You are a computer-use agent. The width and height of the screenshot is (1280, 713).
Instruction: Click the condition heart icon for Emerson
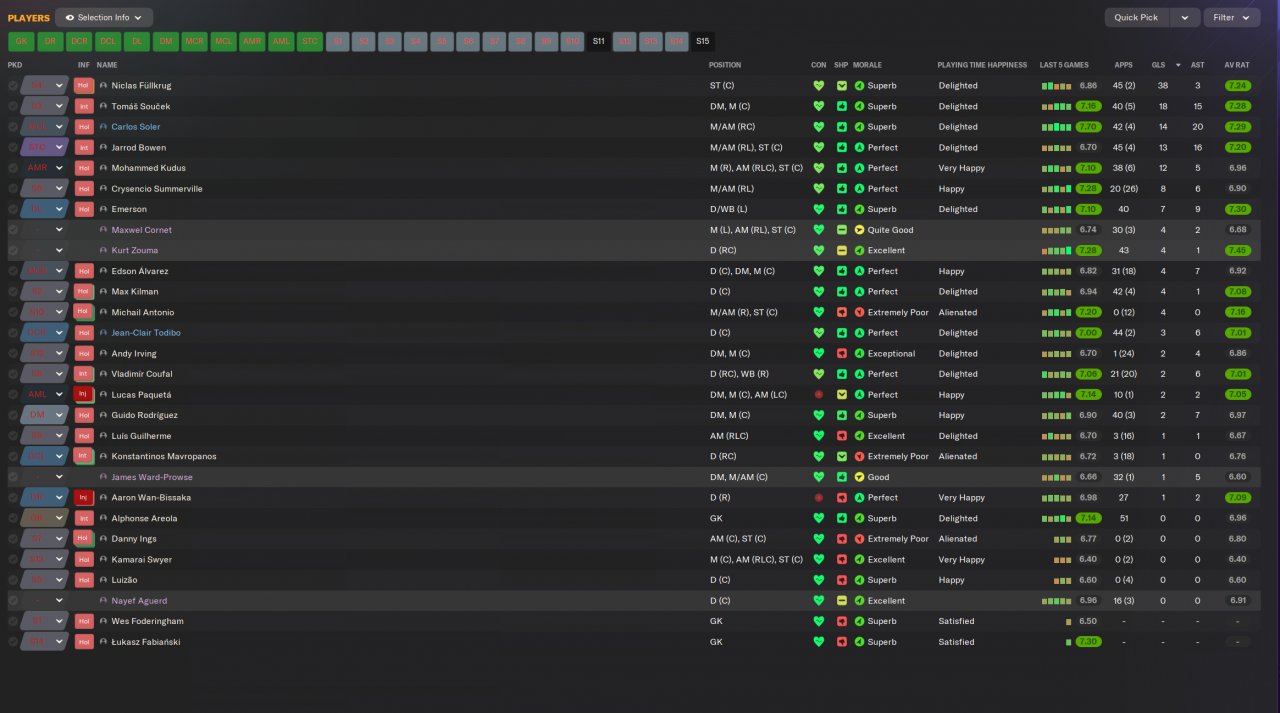[x=819, y=209]
